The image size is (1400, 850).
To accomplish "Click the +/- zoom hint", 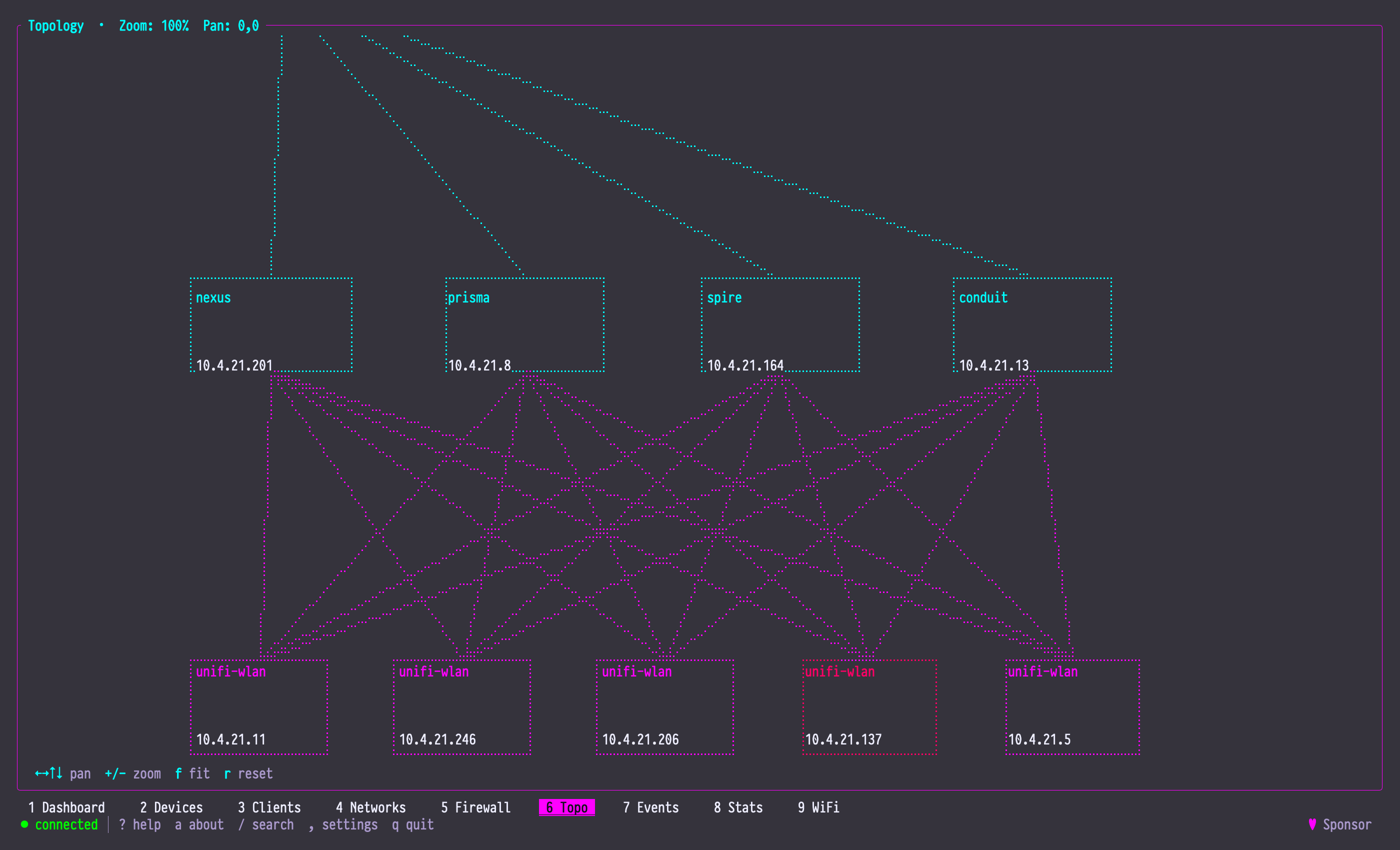I will pyautogui.click(x=133, y=773).
